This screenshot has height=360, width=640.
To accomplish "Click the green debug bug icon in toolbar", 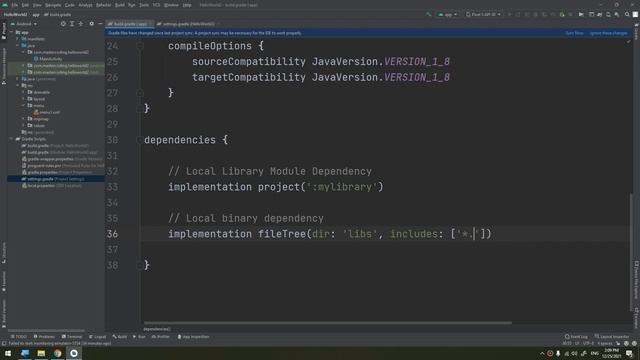I will (x=562, y=14).
